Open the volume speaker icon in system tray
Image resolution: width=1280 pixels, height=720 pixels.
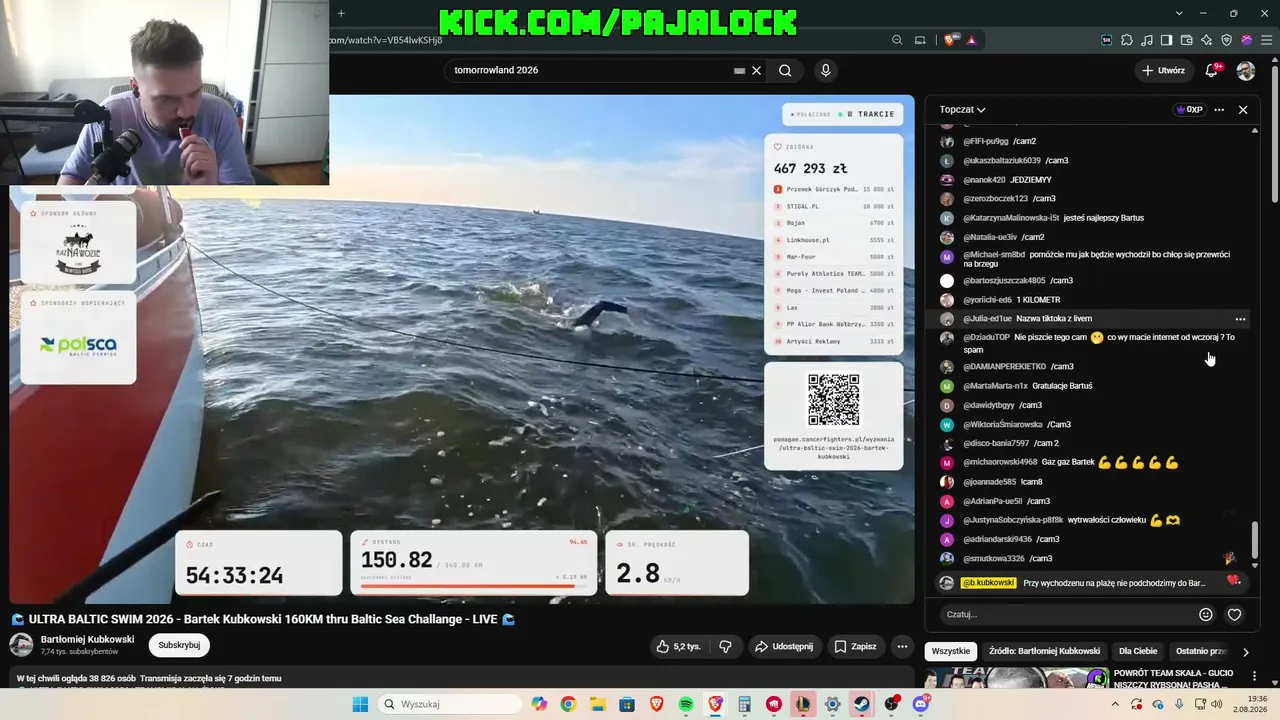pyautogui.click(x=1216, y=704)
